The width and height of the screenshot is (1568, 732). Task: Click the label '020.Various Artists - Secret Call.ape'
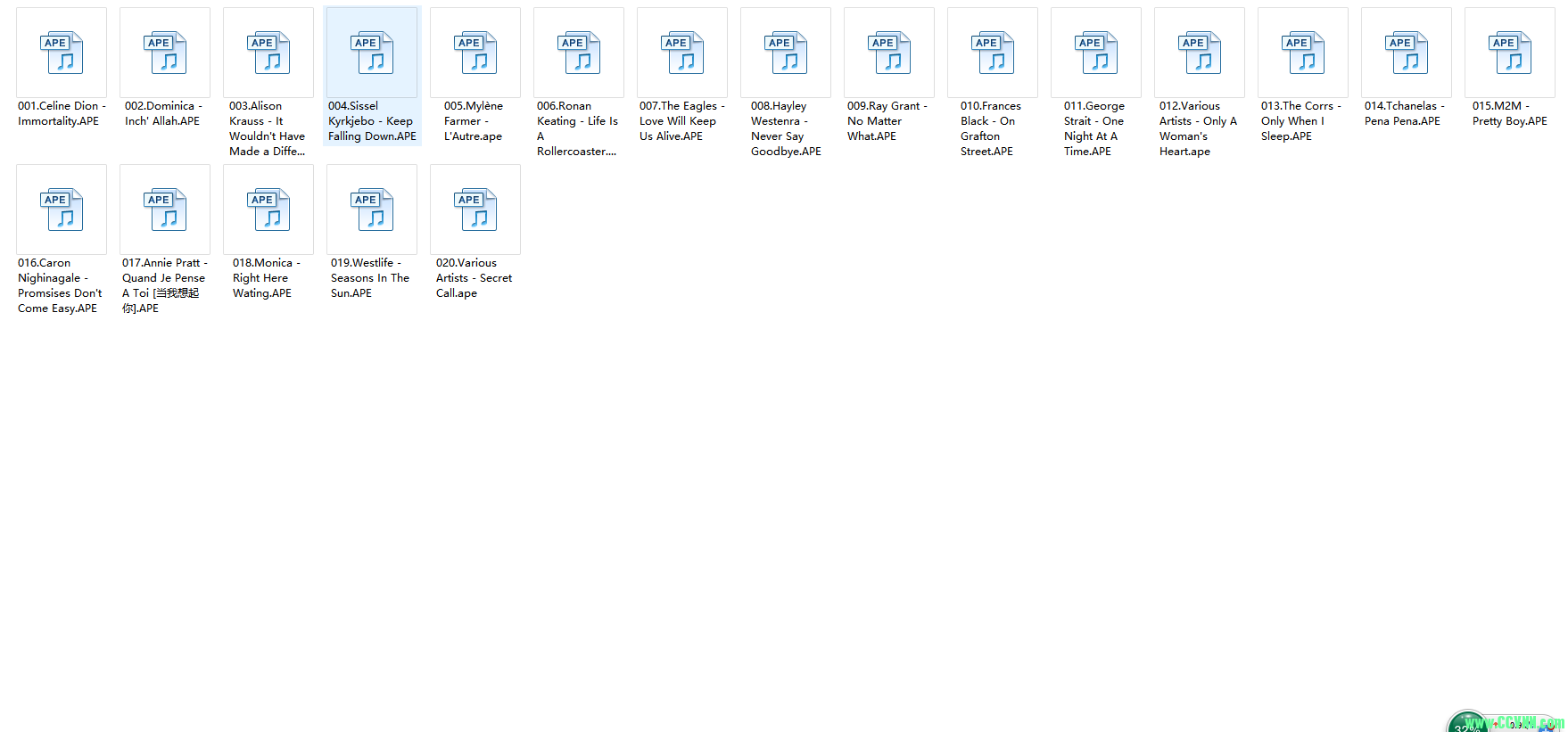(x=474, y=278)
